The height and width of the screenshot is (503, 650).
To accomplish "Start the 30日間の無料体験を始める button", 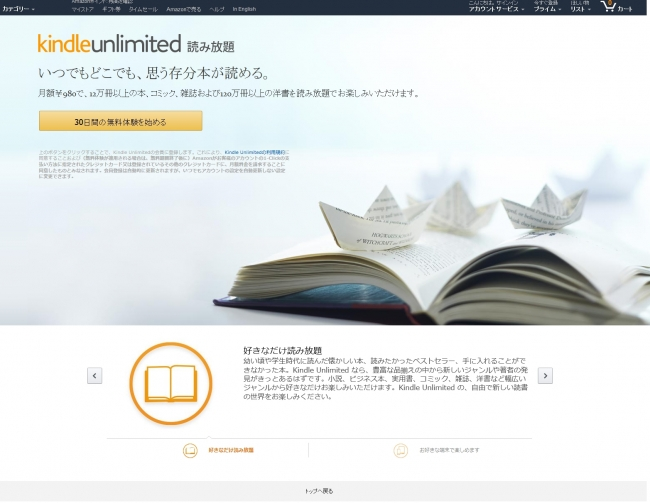I will [x=120, y=121].
